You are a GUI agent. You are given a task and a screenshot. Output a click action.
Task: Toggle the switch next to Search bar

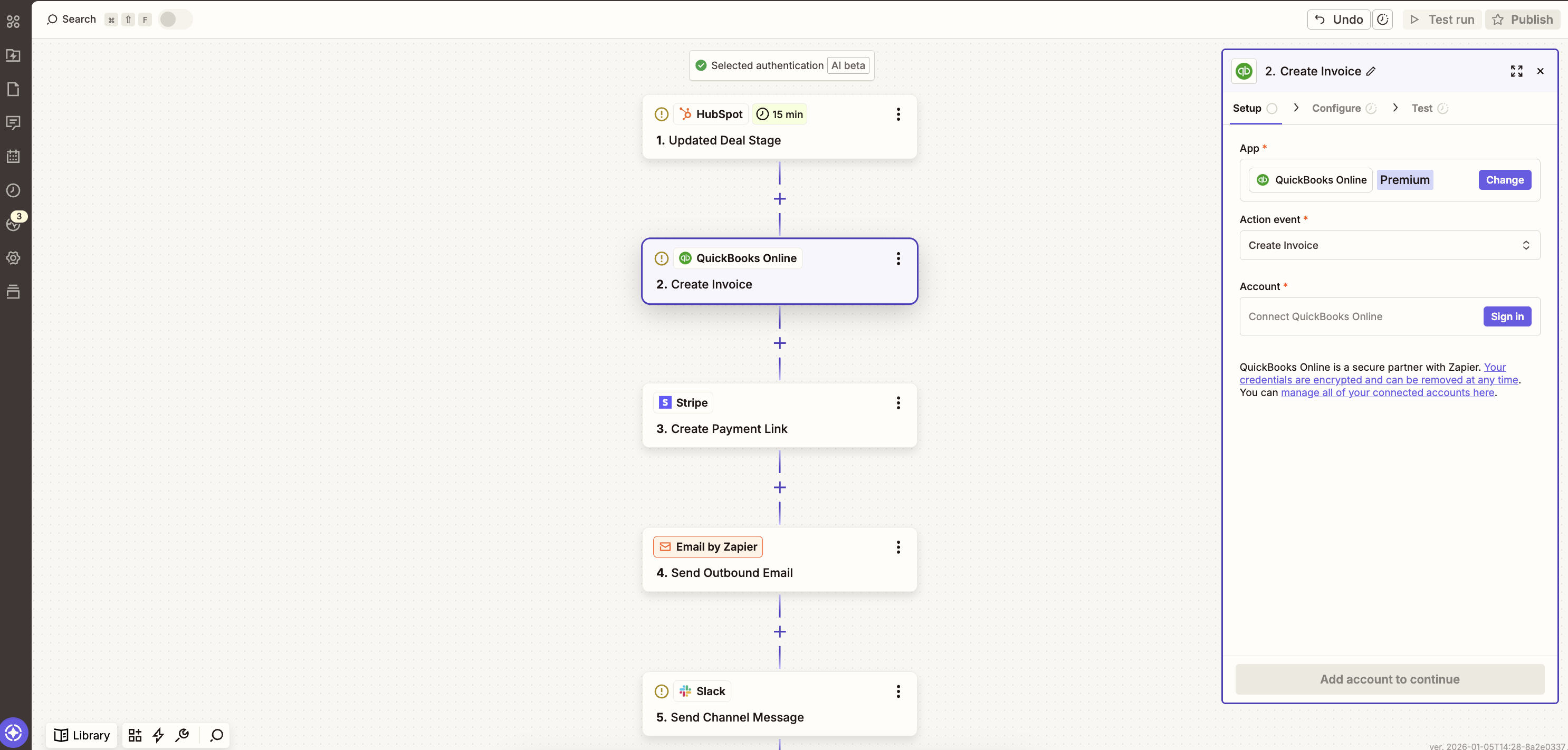[175, 20]
